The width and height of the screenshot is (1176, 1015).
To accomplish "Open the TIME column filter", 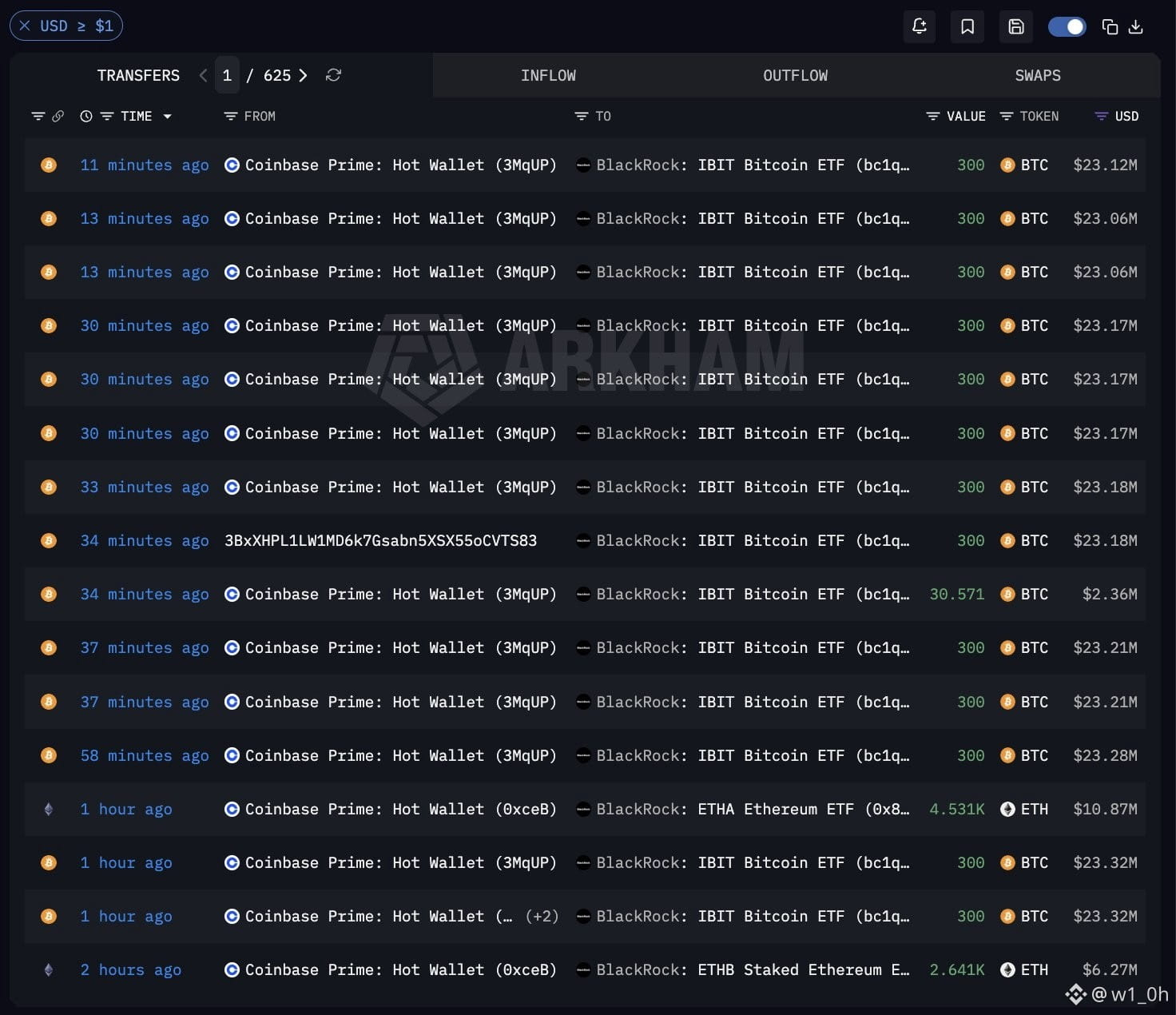I will point(107,117).
